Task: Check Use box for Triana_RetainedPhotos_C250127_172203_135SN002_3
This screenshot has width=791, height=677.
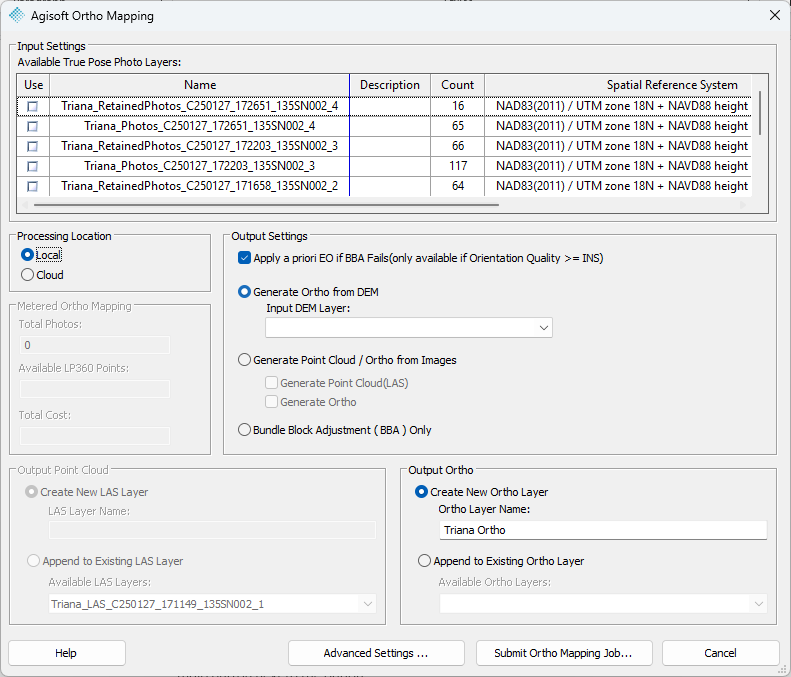Action: coord(33,146)
